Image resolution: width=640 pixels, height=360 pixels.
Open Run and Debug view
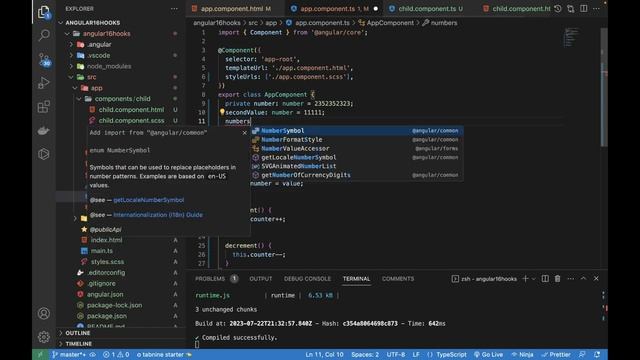[x=44, y=83]
